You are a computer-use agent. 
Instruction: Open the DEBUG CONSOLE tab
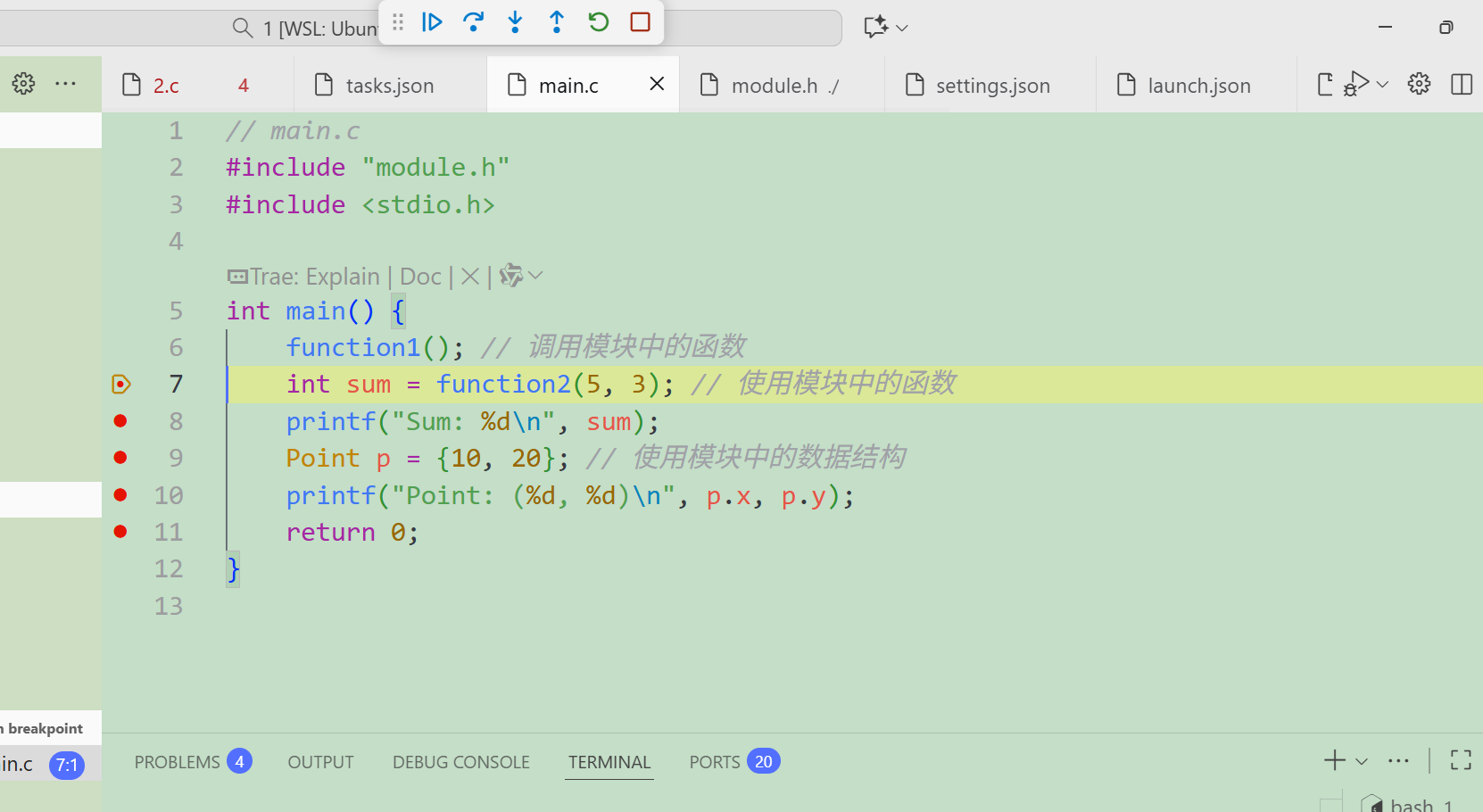[x=461, y=762]
